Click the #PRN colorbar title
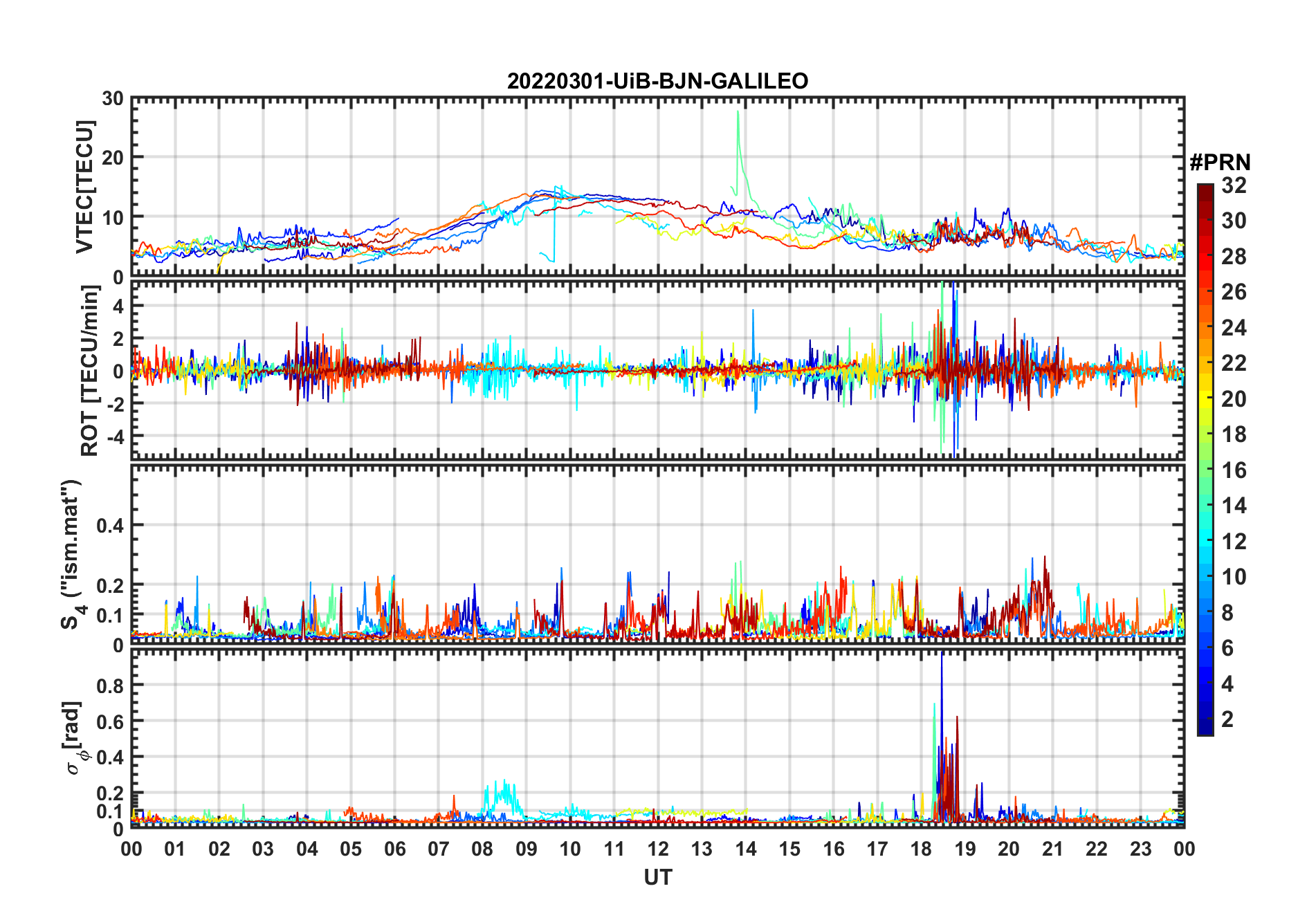The height and width of the screenshot is (920, 1316). click(x=1220, y=163)
